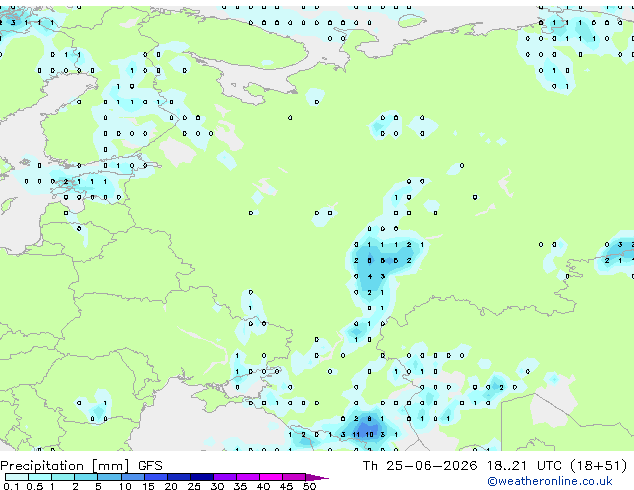
Task: Pick the legend swatch between 15 and 20
Action: (x=155, y=477)
